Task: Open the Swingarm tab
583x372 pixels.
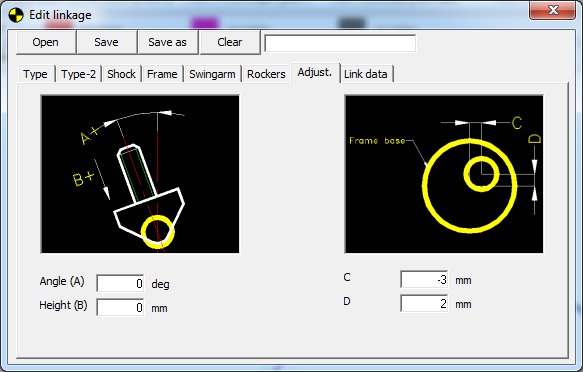Action: pyautogui.click(x=212, y=74)
